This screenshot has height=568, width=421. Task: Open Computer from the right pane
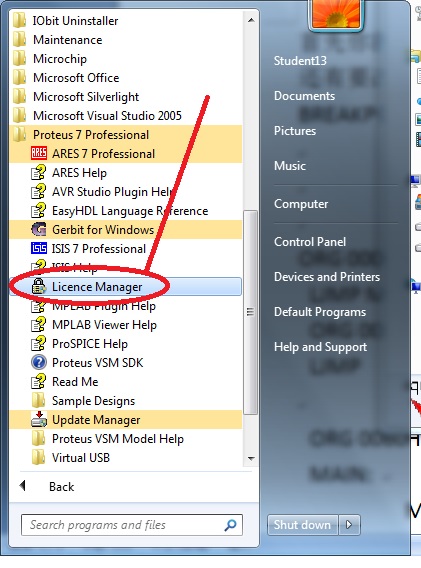coord(301,204)
